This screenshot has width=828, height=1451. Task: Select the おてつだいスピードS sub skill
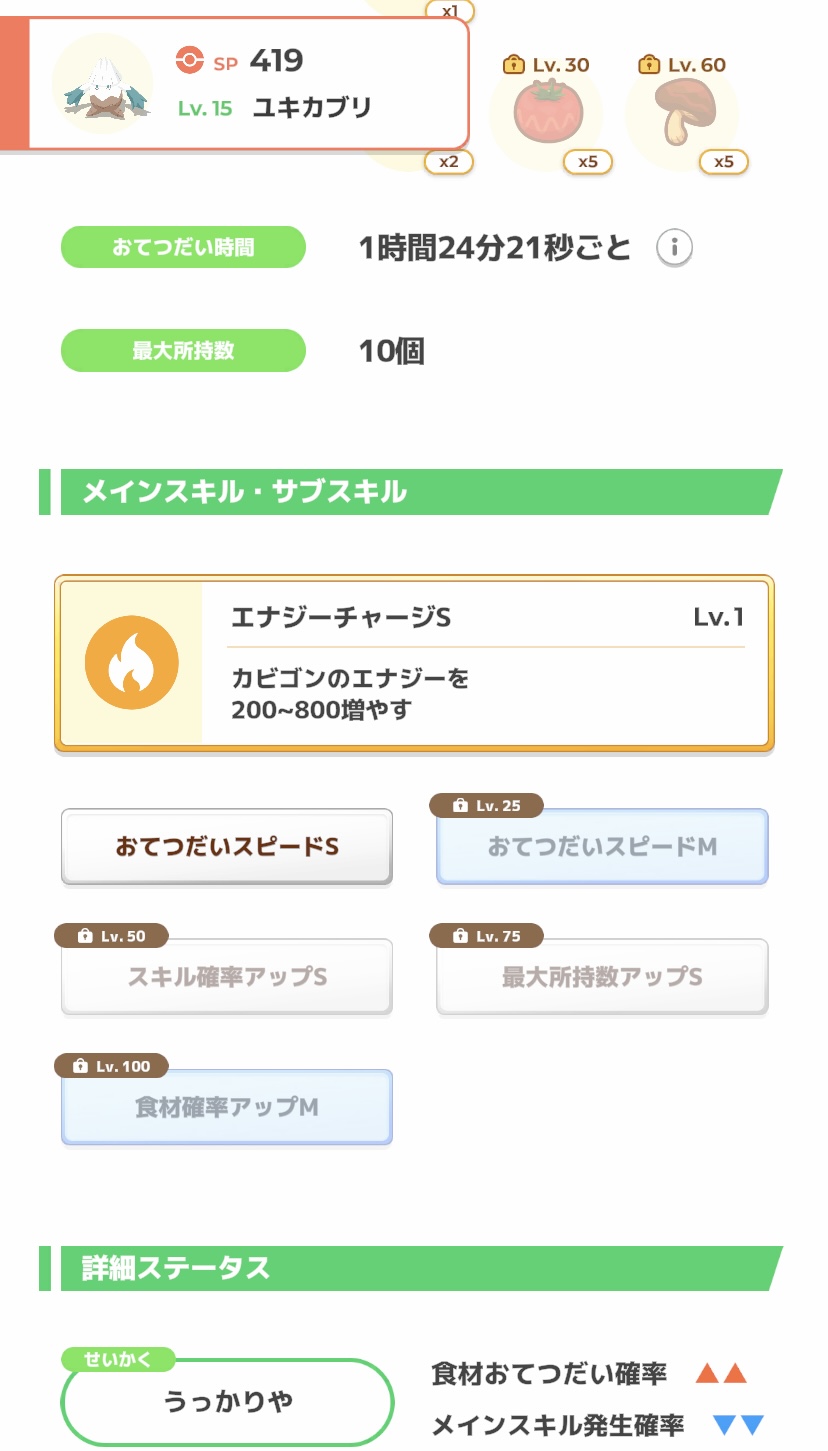click(227, 847)
